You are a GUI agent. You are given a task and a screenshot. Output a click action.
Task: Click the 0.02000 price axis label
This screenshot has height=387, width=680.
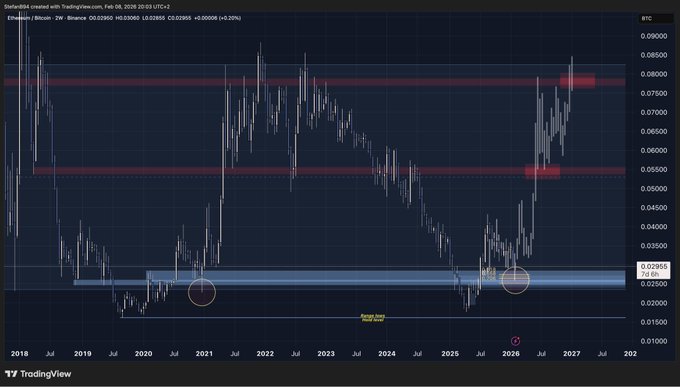(x=654, y=303)
